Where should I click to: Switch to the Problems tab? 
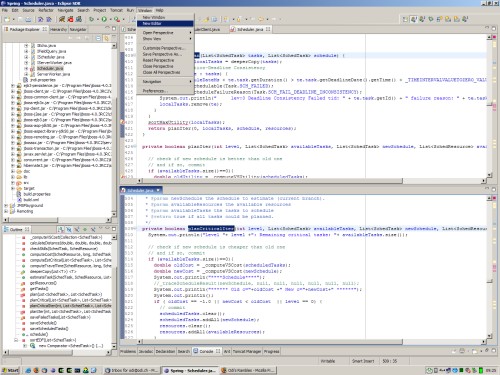click(x=128, y=351)
